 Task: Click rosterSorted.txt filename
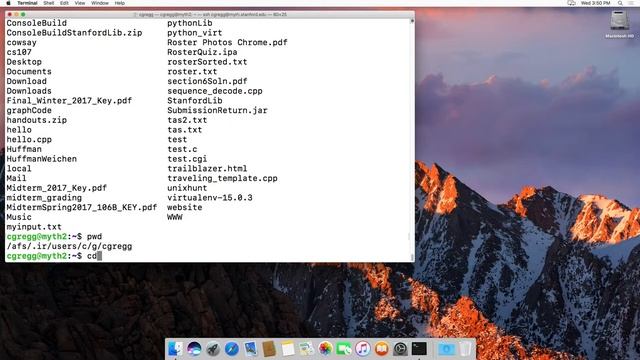207,62
